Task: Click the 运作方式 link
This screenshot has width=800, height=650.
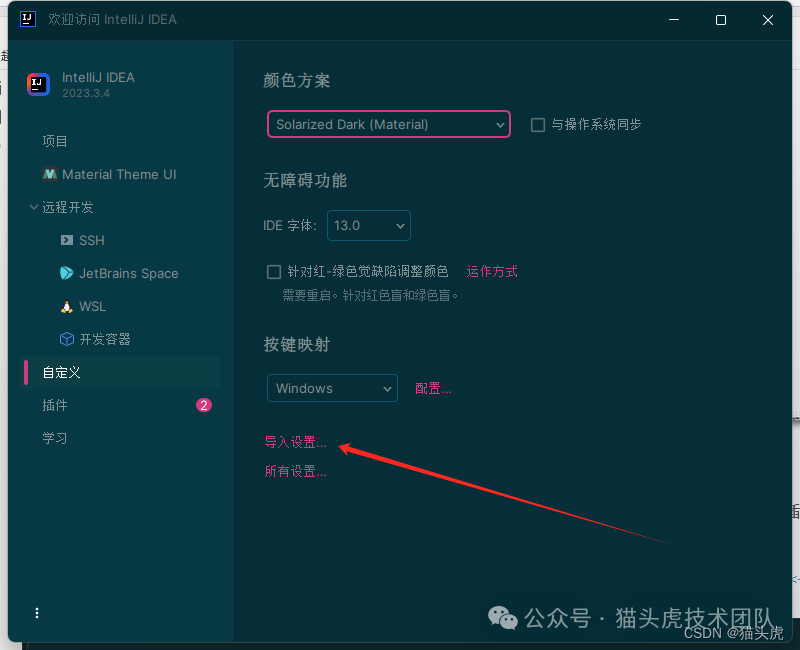Action: tap(492, 271)
